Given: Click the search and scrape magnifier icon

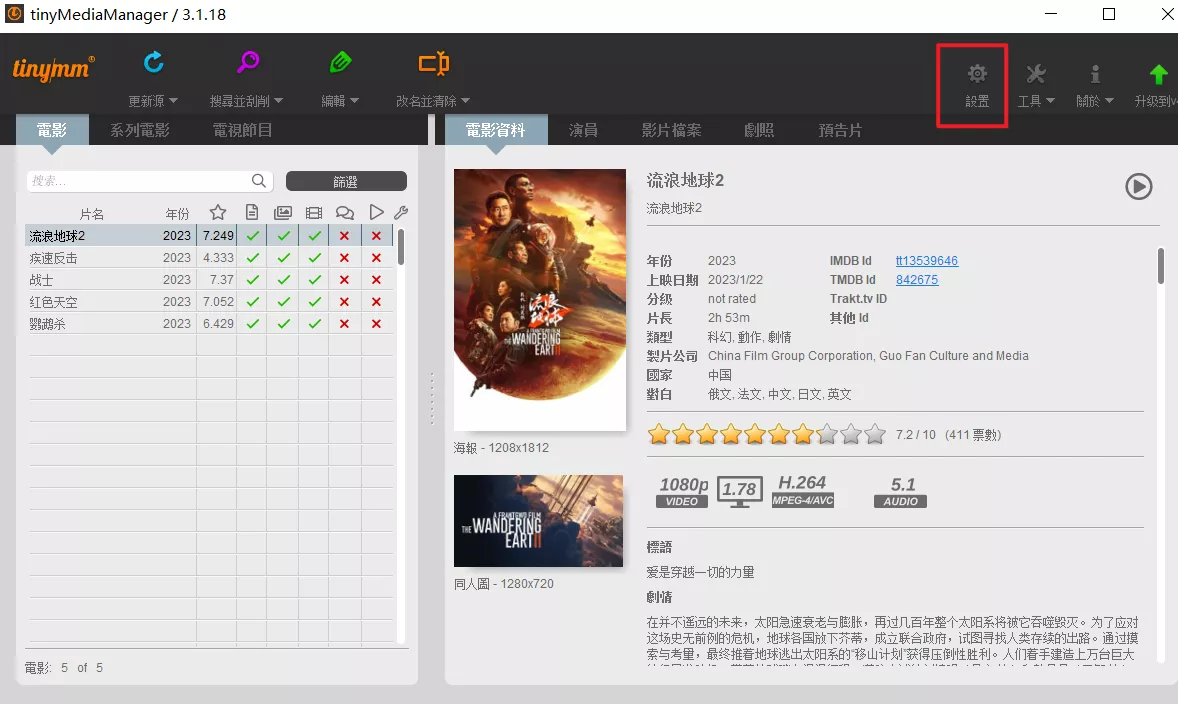Looking at the screenshot, I should pos(248,62).
